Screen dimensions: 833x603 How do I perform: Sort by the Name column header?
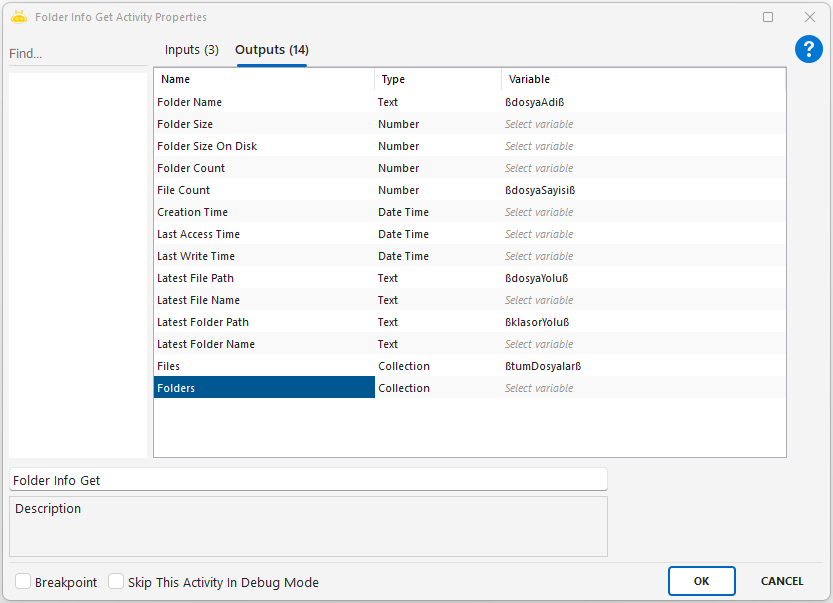264,79
